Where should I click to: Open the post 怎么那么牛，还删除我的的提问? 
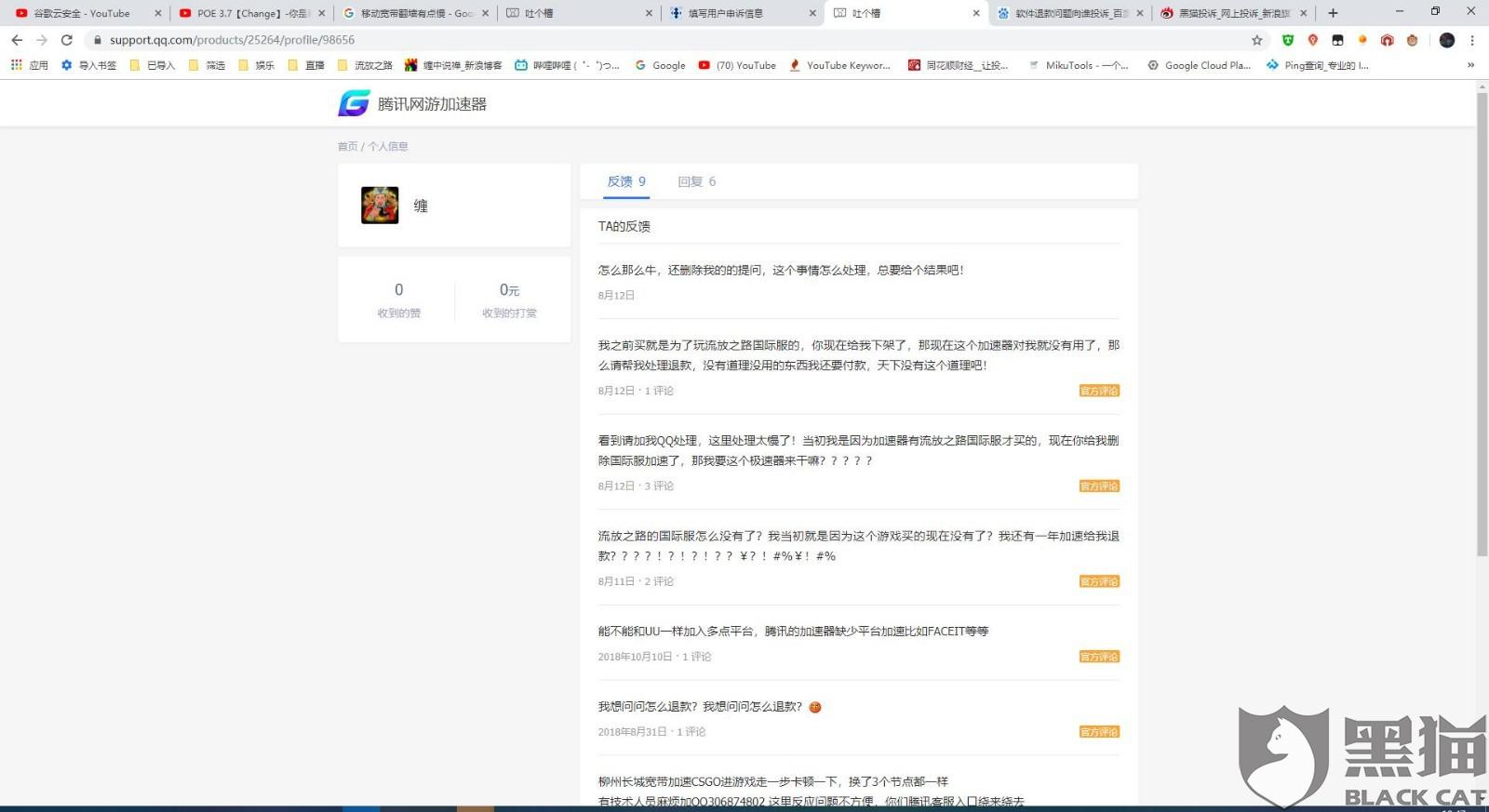pyautogui.click(x=781, y=270)
